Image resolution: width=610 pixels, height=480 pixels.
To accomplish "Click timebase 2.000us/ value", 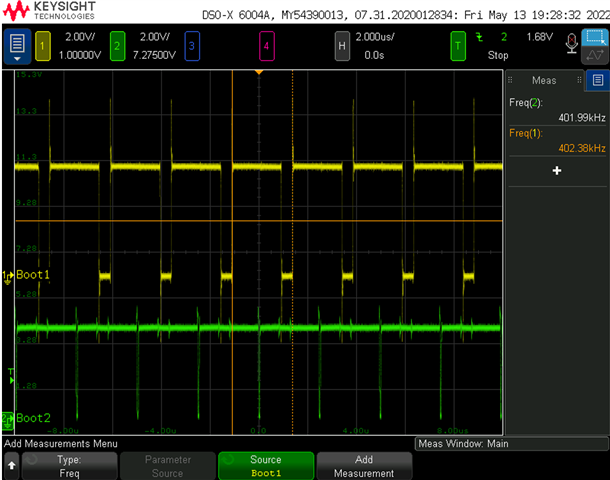I will coord(375,37).
